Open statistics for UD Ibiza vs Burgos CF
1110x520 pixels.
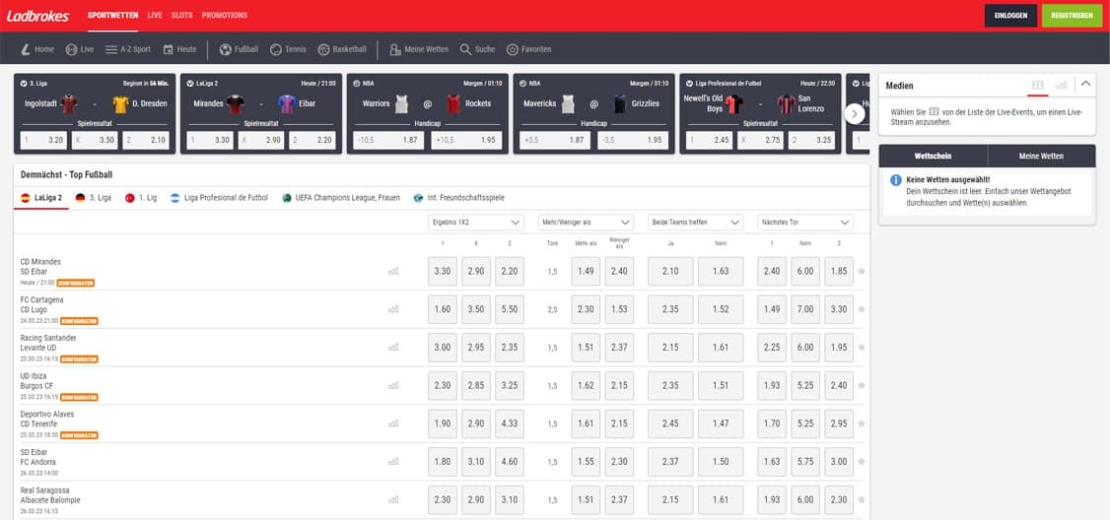pyautogui.click(x=394, y=386)
